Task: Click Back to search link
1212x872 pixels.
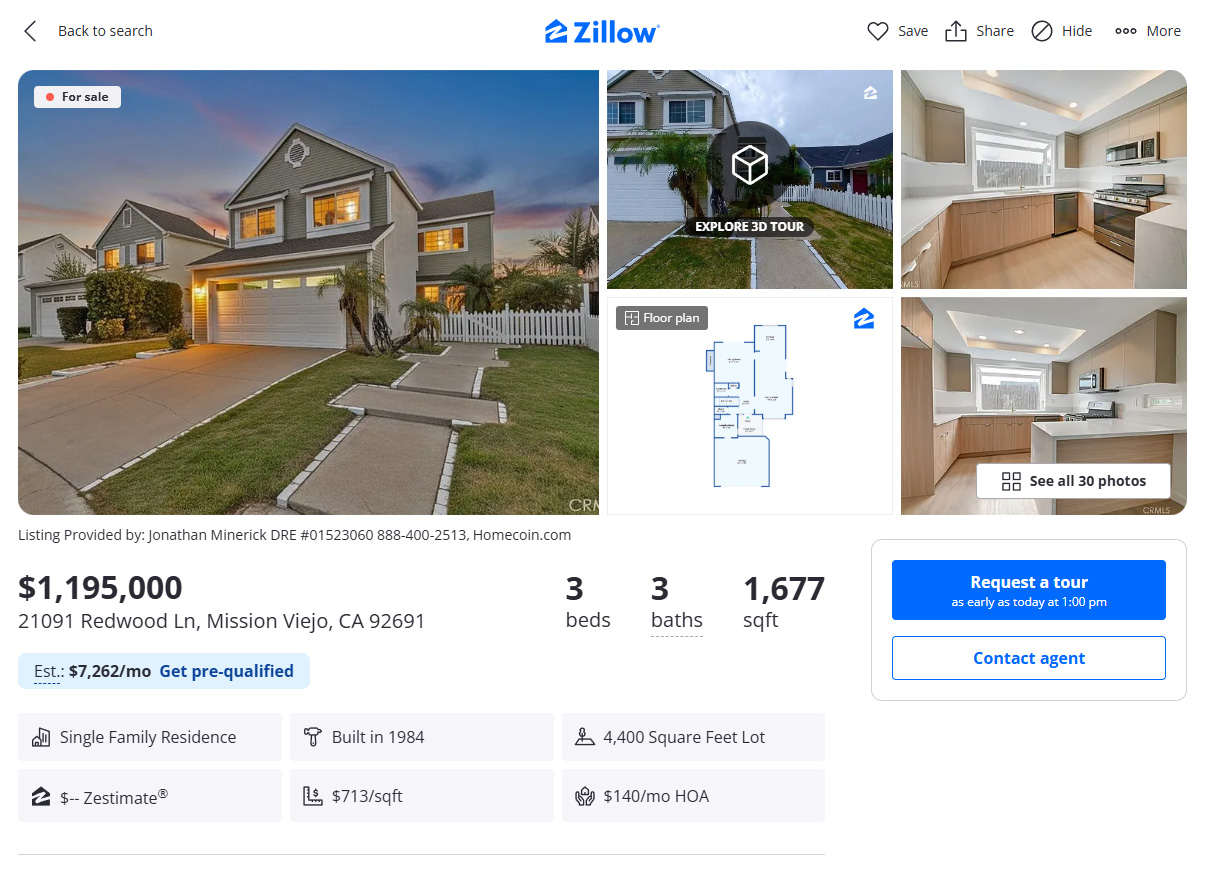Action: tap(105, 31)
